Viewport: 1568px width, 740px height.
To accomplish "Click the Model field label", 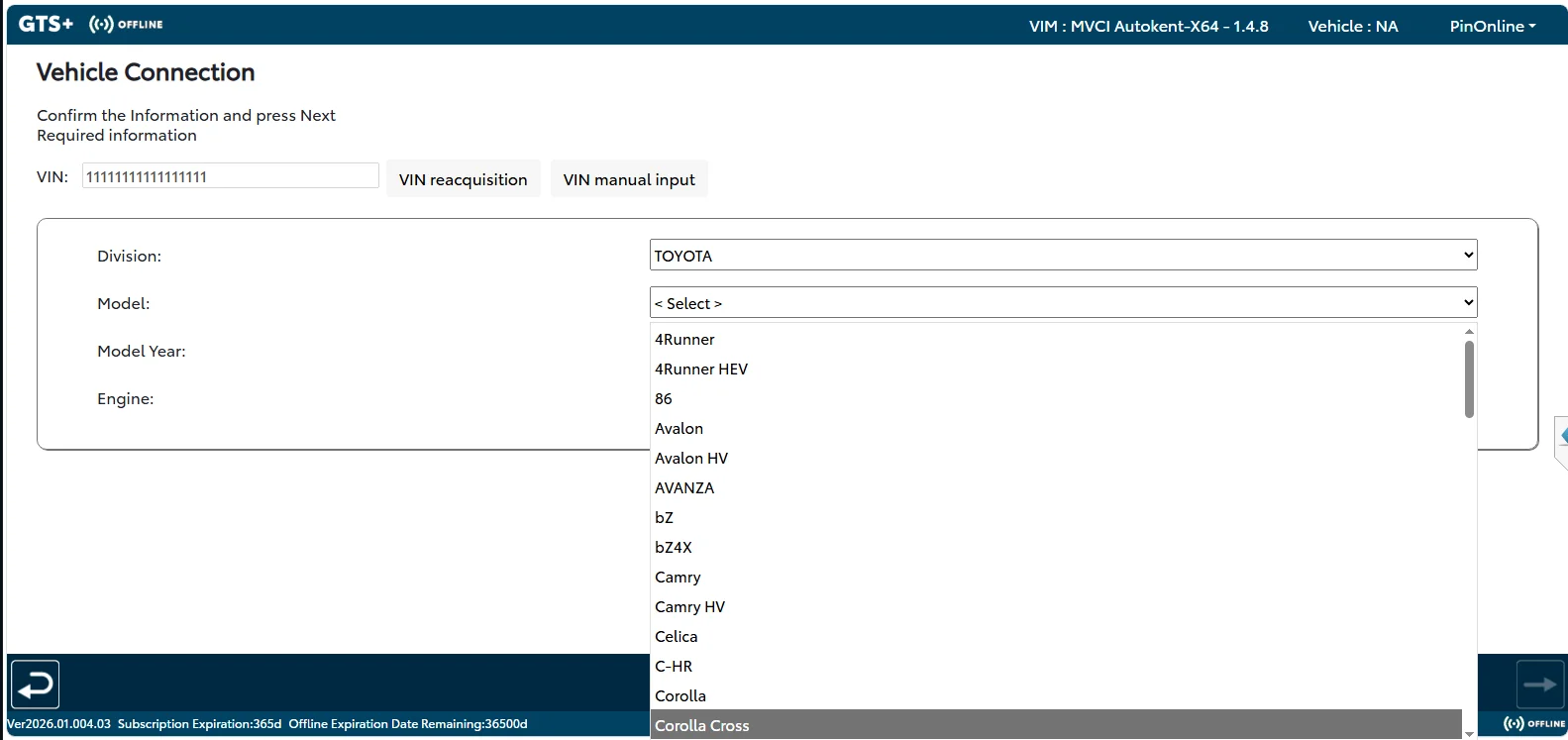I will coord(124,303).
